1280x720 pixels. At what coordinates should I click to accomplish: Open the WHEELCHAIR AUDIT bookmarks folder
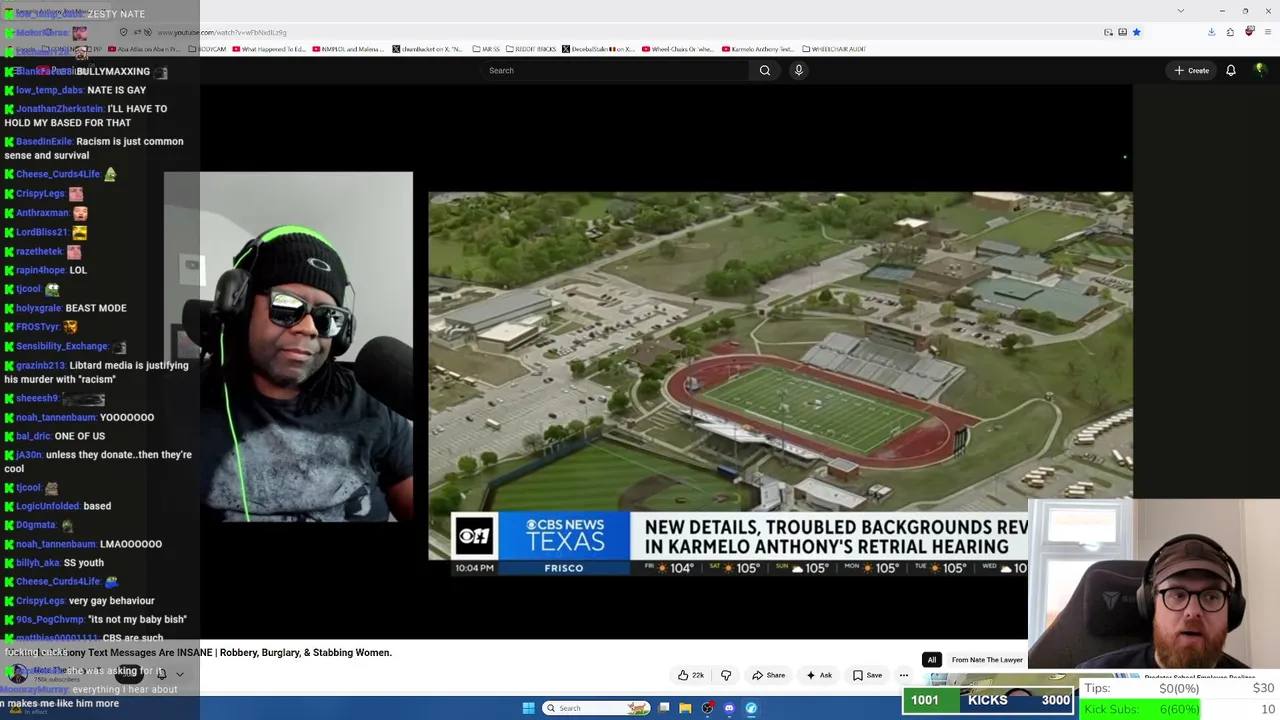point(834,49)
